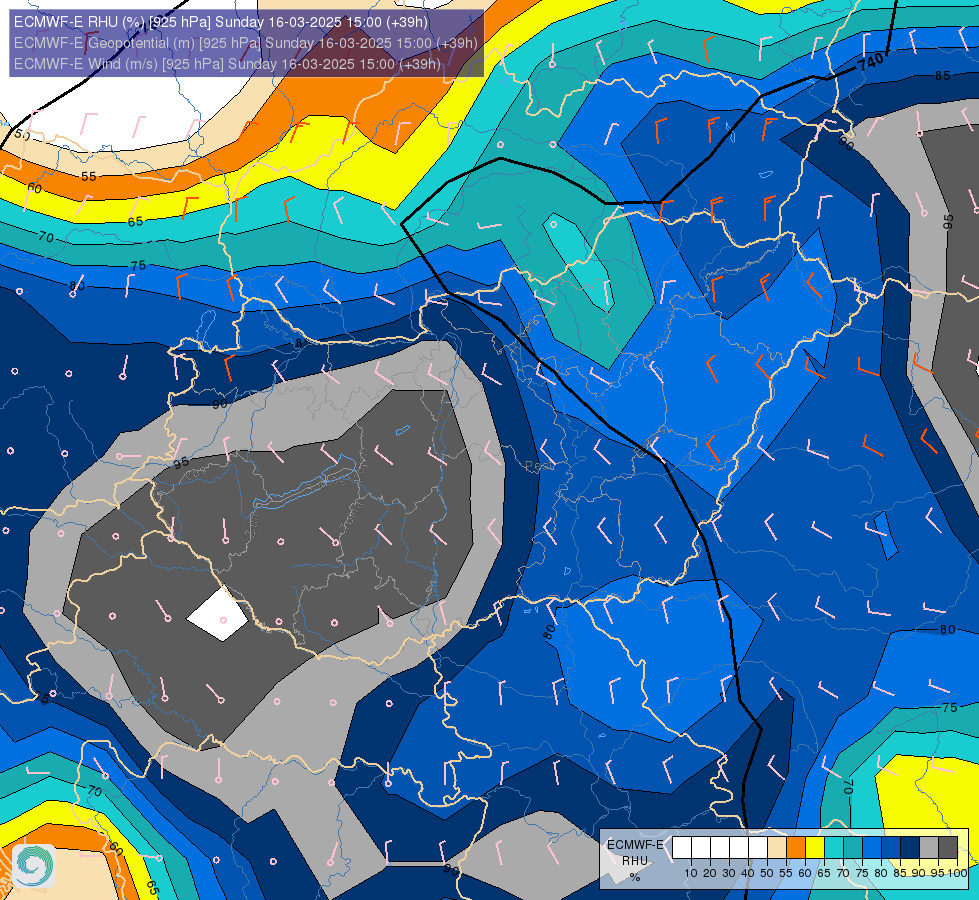Click the white diamond patch inside the dark gray area
Viewport: 979px width, 900px height.
click(217, 613)
